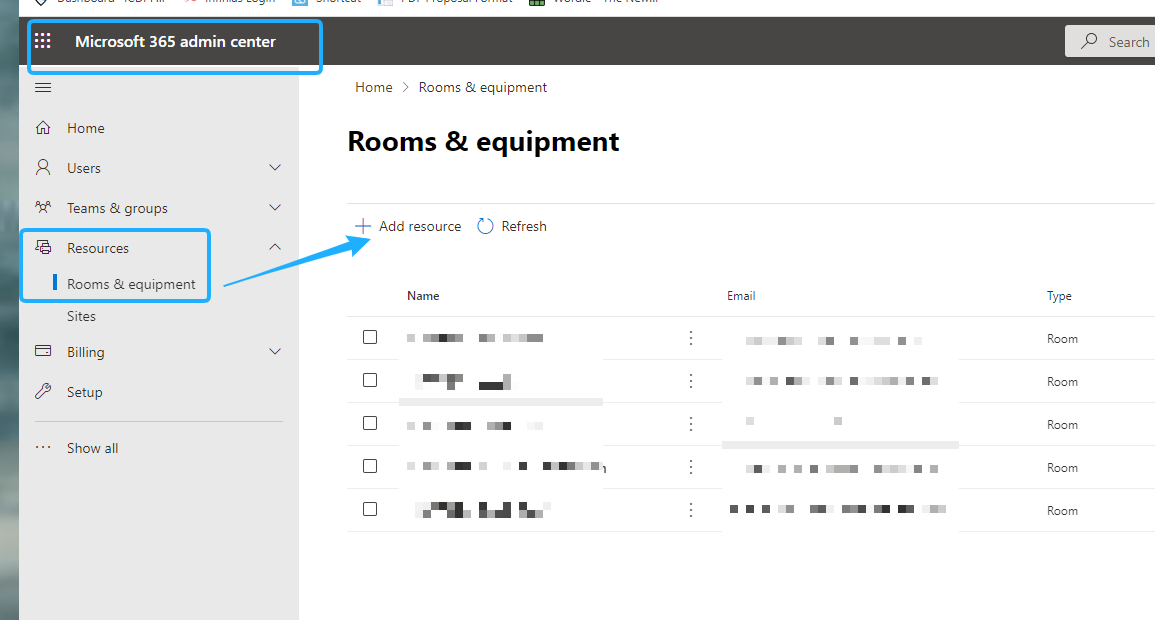Open Users via the person icon
This screenshot has height=620, width=1155.
pyautogui.click(x=43, y=167)
